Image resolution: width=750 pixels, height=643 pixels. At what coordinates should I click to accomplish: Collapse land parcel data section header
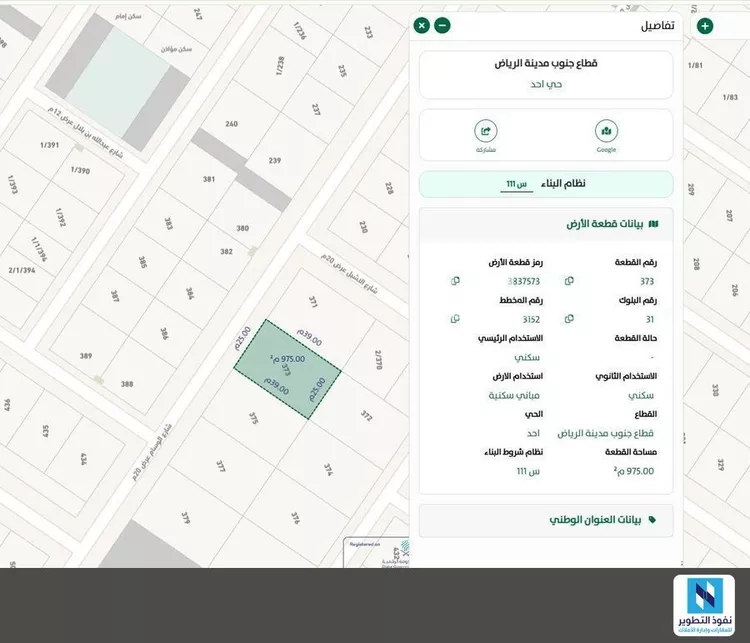coord(546,224)
